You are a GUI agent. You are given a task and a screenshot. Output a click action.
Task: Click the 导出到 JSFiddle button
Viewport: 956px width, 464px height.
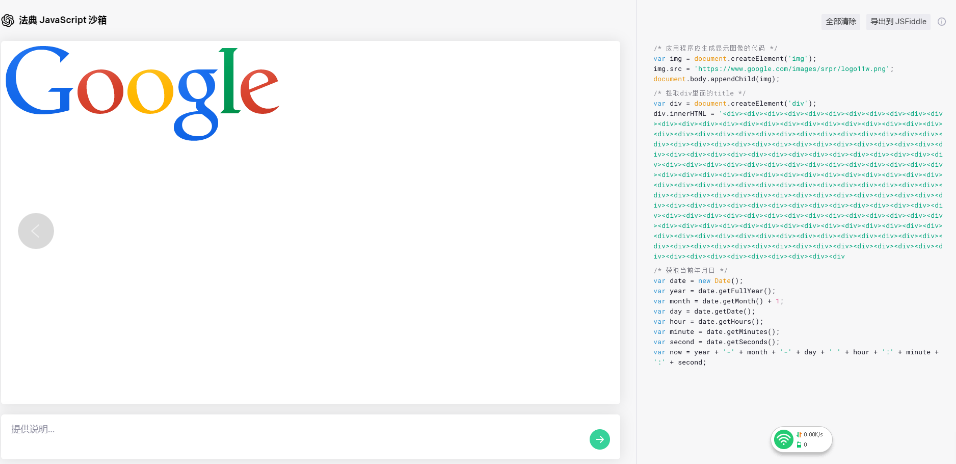coord(898,22)
